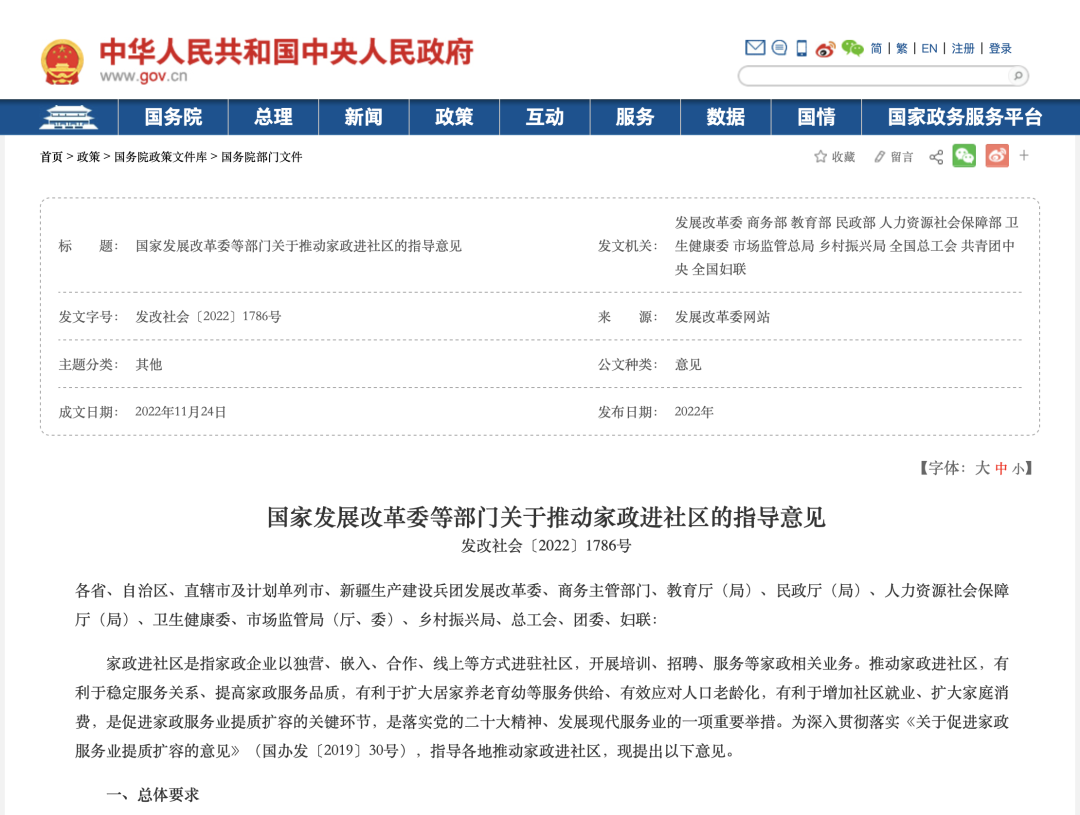Go to 国务院部门文件 breadcrumb
Screen dimensions: 1080x815
click(x=262, y=157)
